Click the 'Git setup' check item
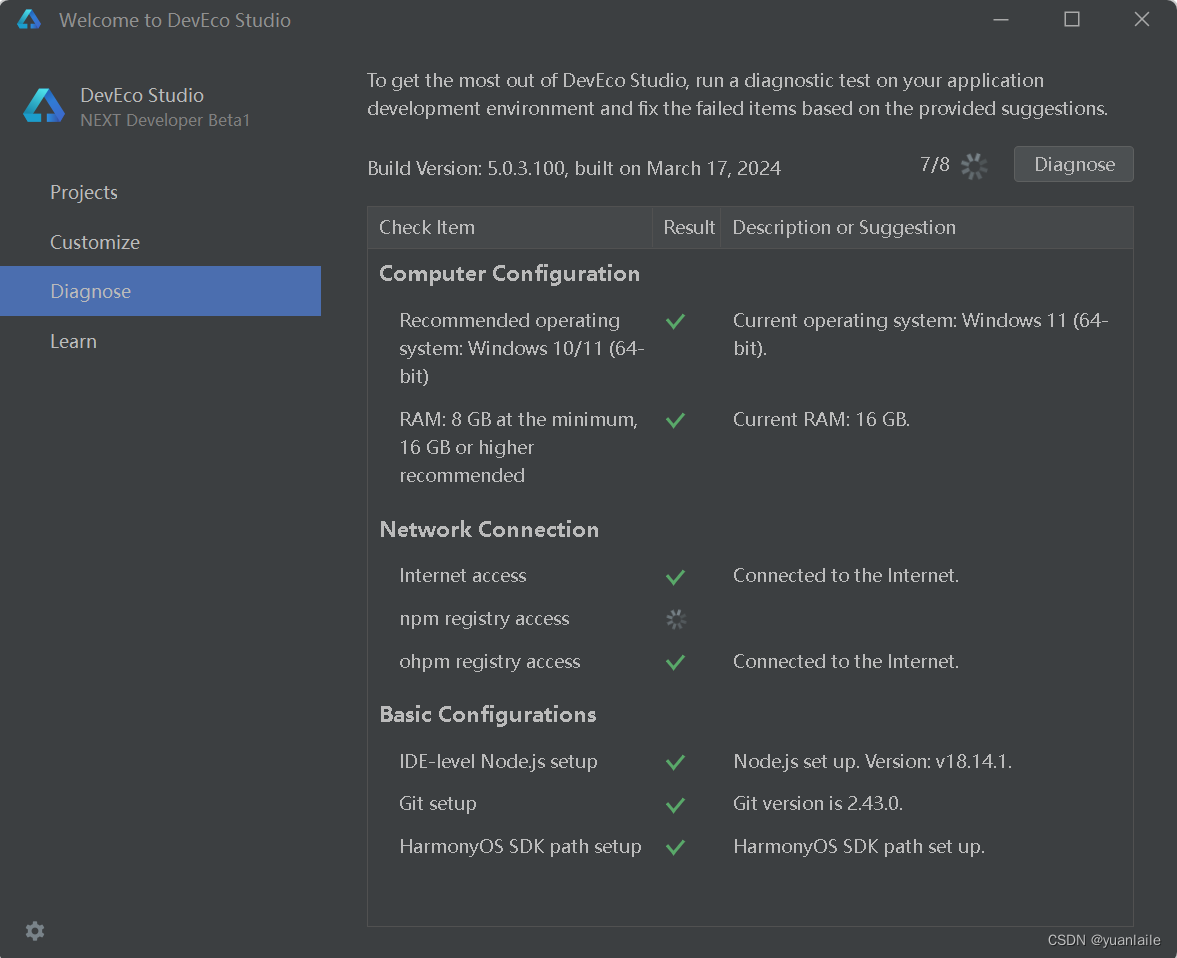 coord(438,803)
